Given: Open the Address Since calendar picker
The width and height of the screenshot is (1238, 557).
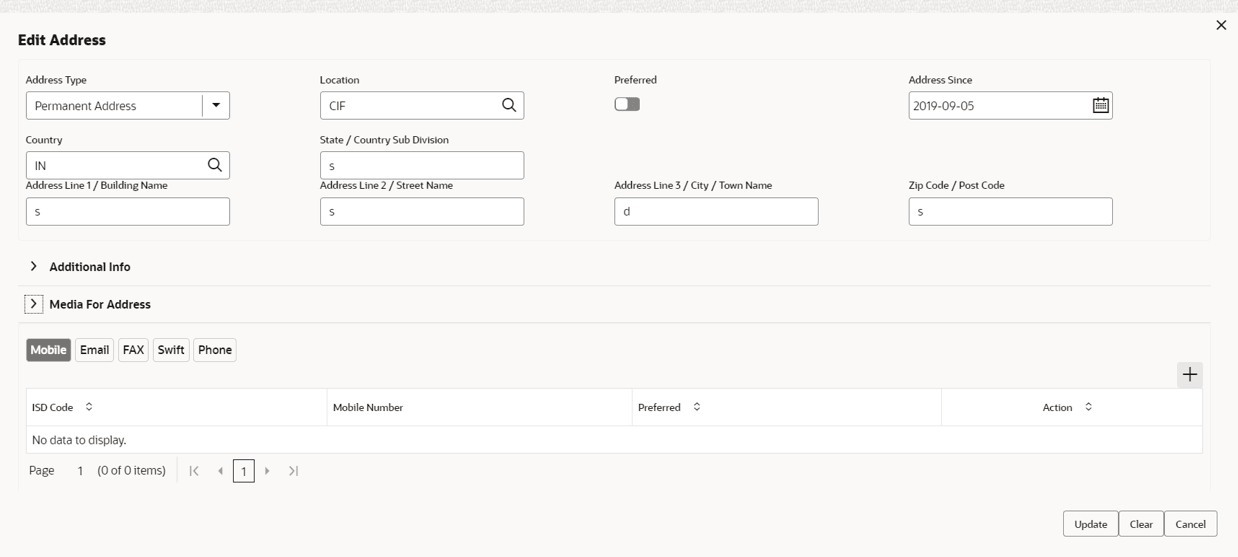Looking at the screenshot, I should [x=1100, y=105].
